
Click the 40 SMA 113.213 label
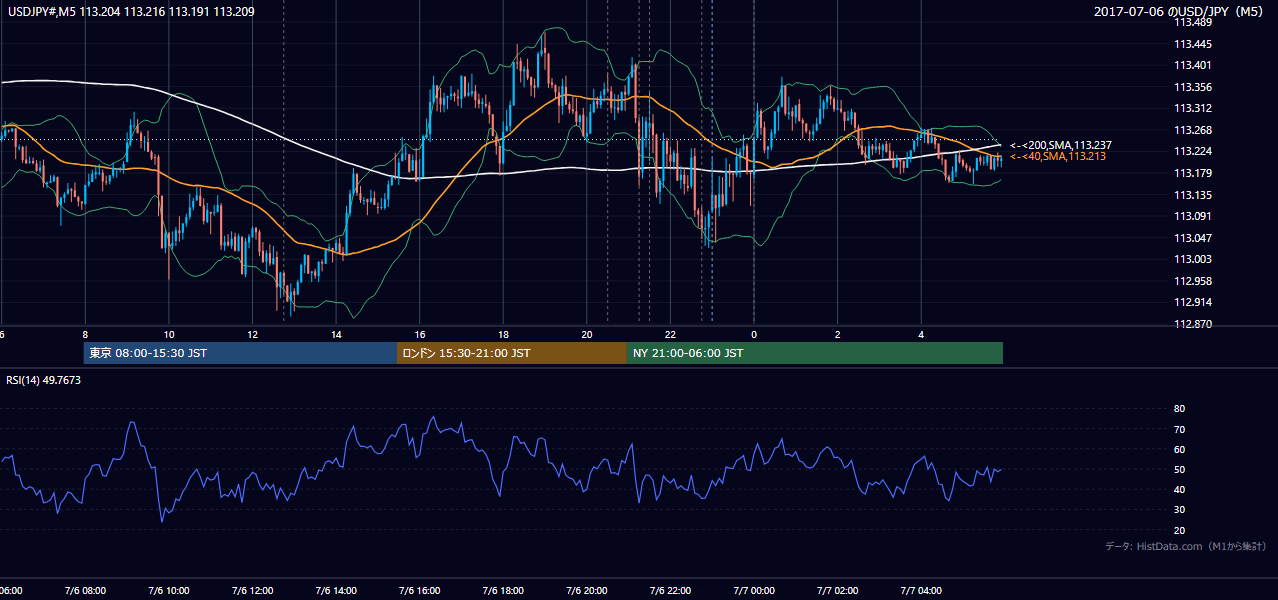1058,156
